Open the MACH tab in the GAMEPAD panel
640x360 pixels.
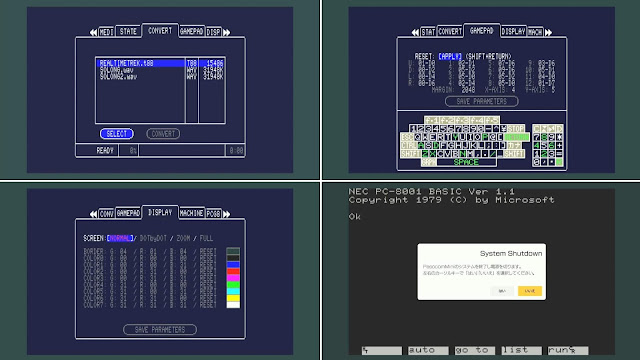[535, 32]
